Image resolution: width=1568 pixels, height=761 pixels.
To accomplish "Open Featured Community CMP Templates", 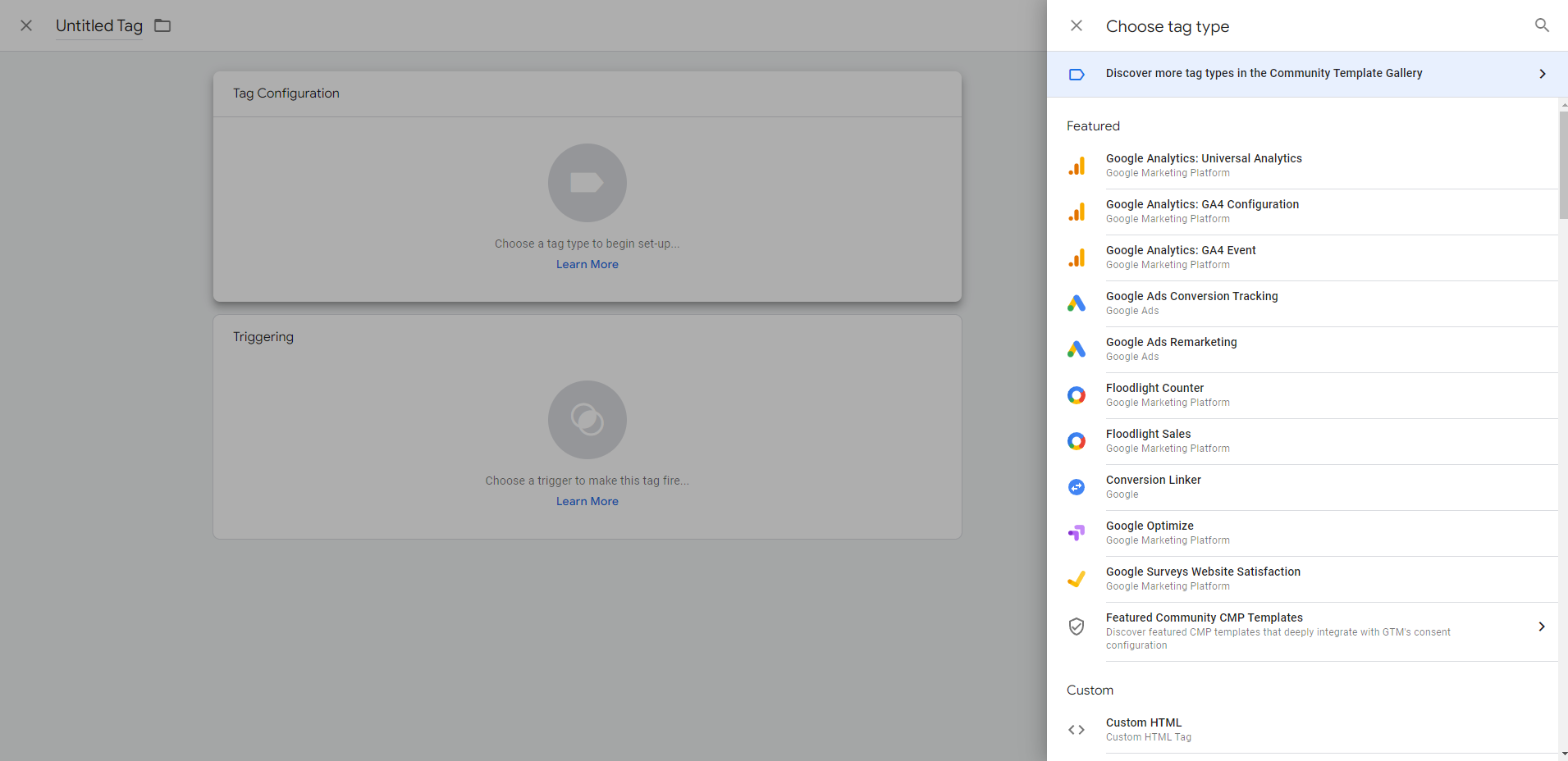I will tap(1303, 631).
